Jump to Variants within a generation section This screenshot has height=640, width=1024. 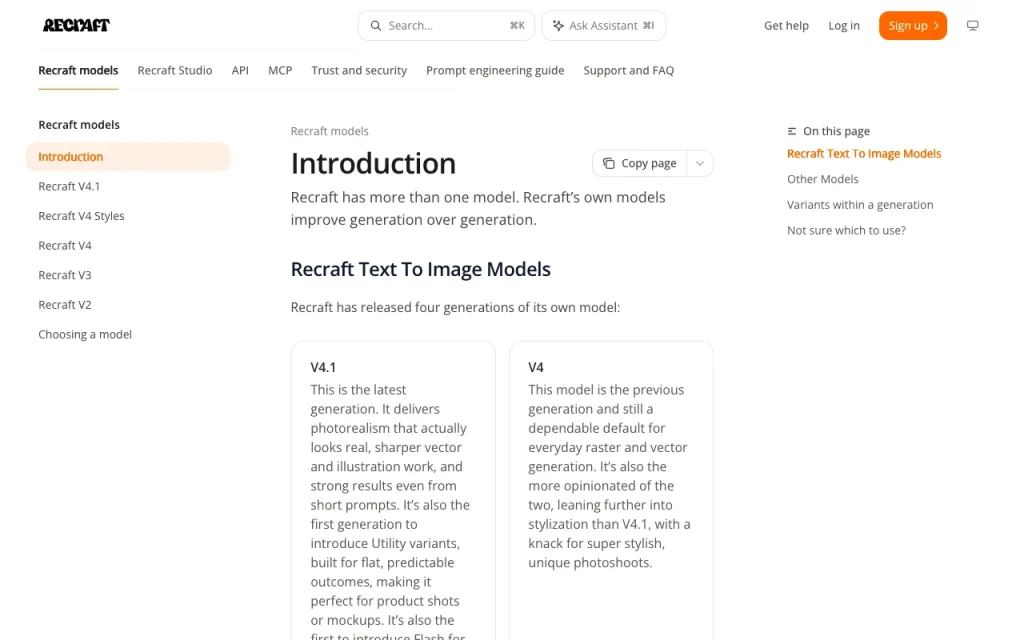point(860,204)
